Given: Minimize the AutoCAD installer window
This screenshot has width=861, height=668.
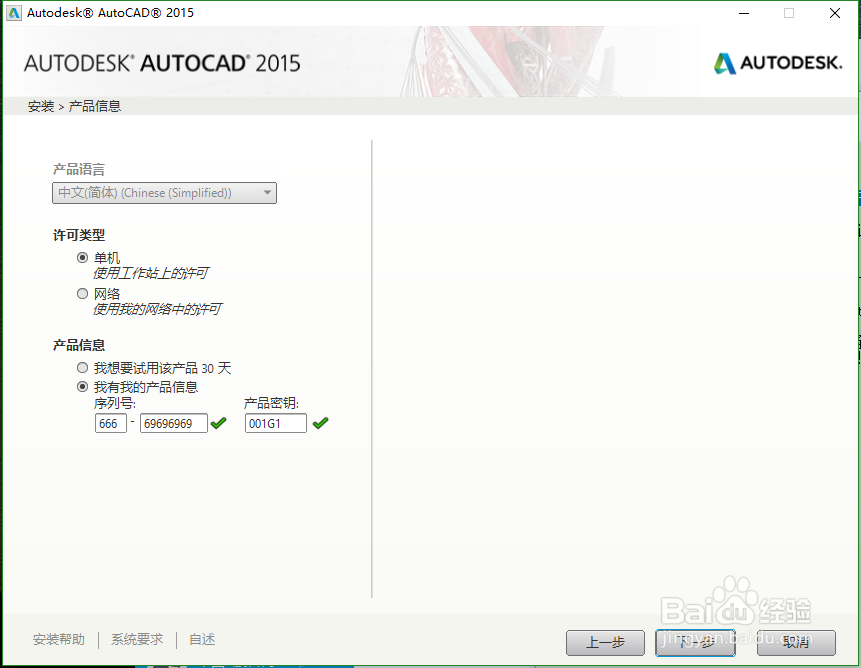Looking at the screenshot, I should coord(744,13).
